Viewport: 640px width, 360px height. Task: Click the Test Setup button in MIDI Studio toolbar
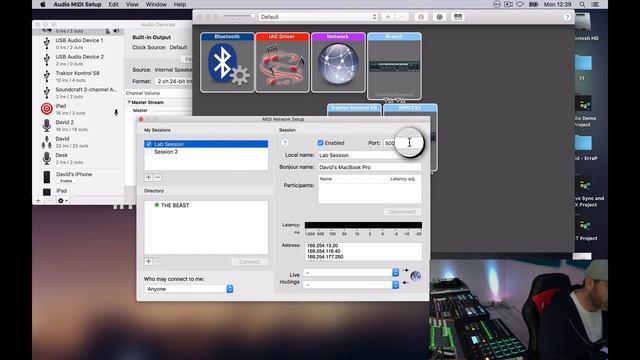pyautogui.click(x=439, y=17)
